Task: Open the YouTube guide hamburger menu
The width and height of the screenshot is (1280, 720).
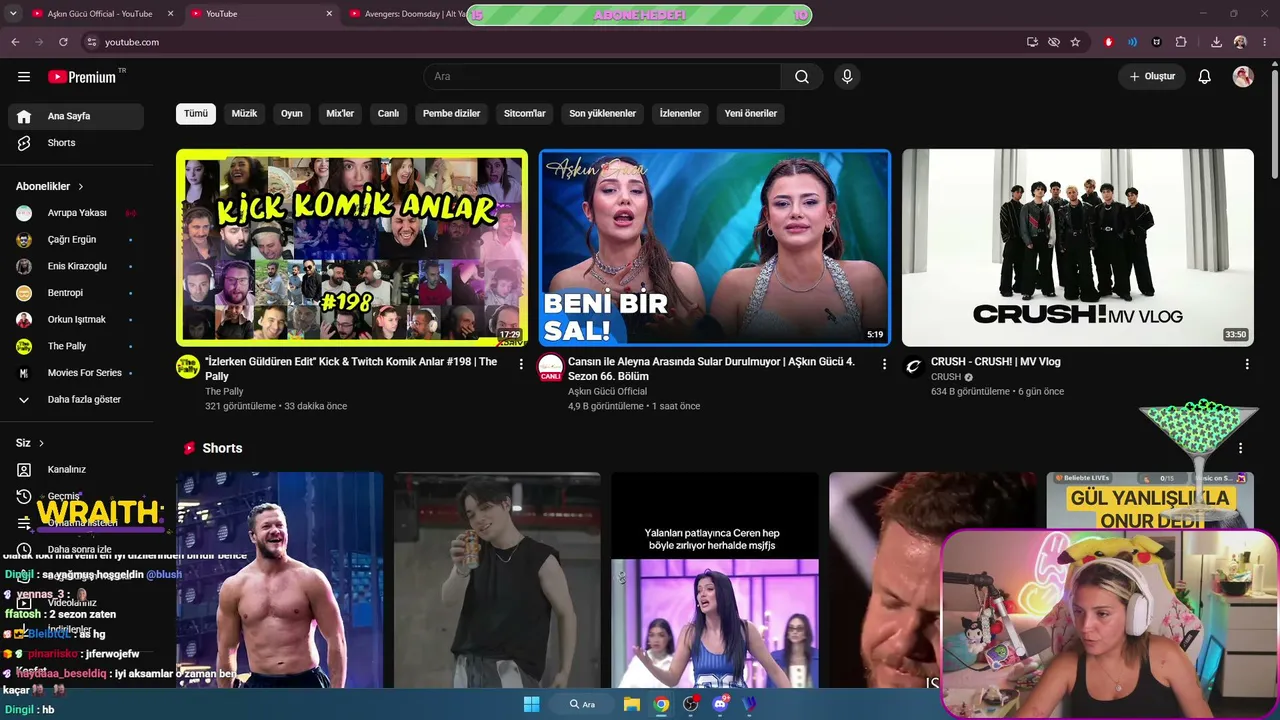Action: (24, 77)
